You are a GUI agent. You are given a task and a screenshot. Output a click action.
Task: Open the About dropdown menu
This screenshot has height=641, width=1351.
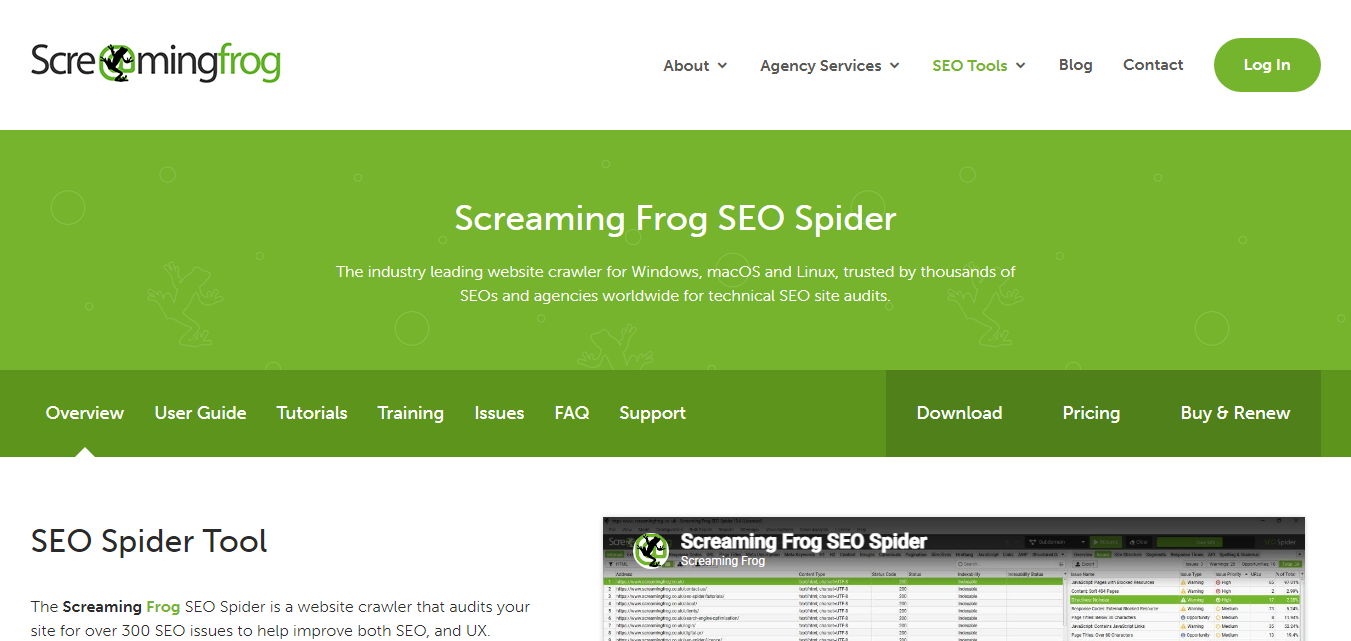click(695, 66)
